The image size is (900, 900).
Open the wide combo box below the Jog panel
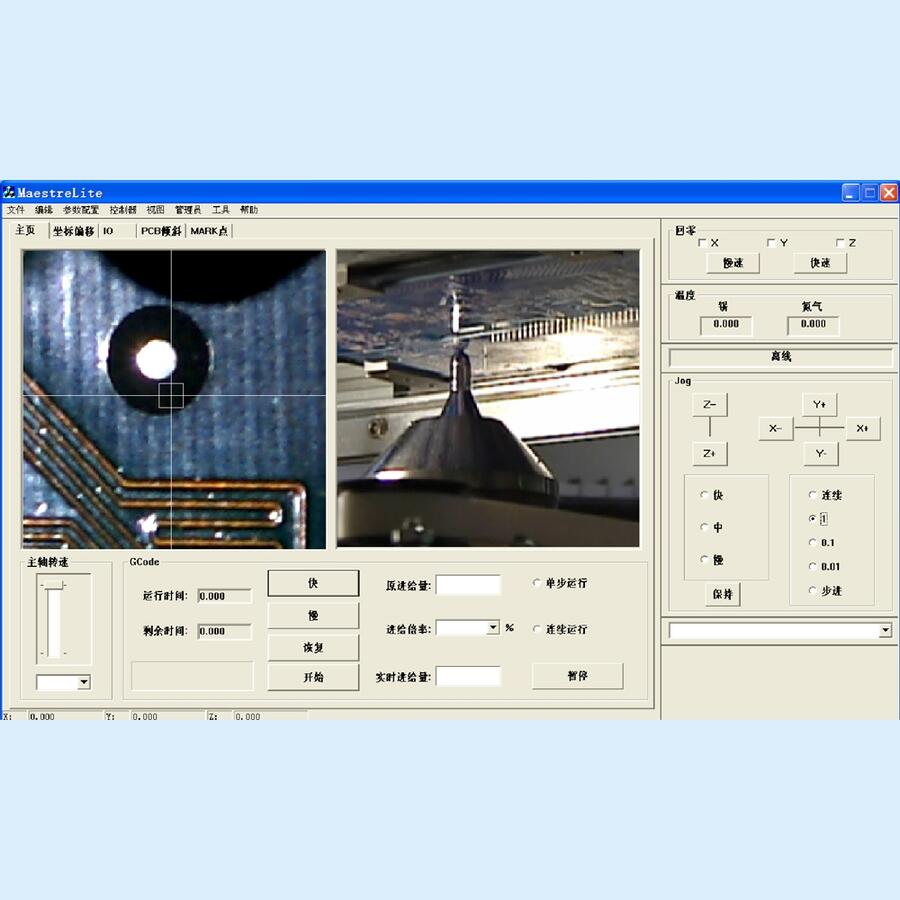pyautogui.click(x=884, y=631)
